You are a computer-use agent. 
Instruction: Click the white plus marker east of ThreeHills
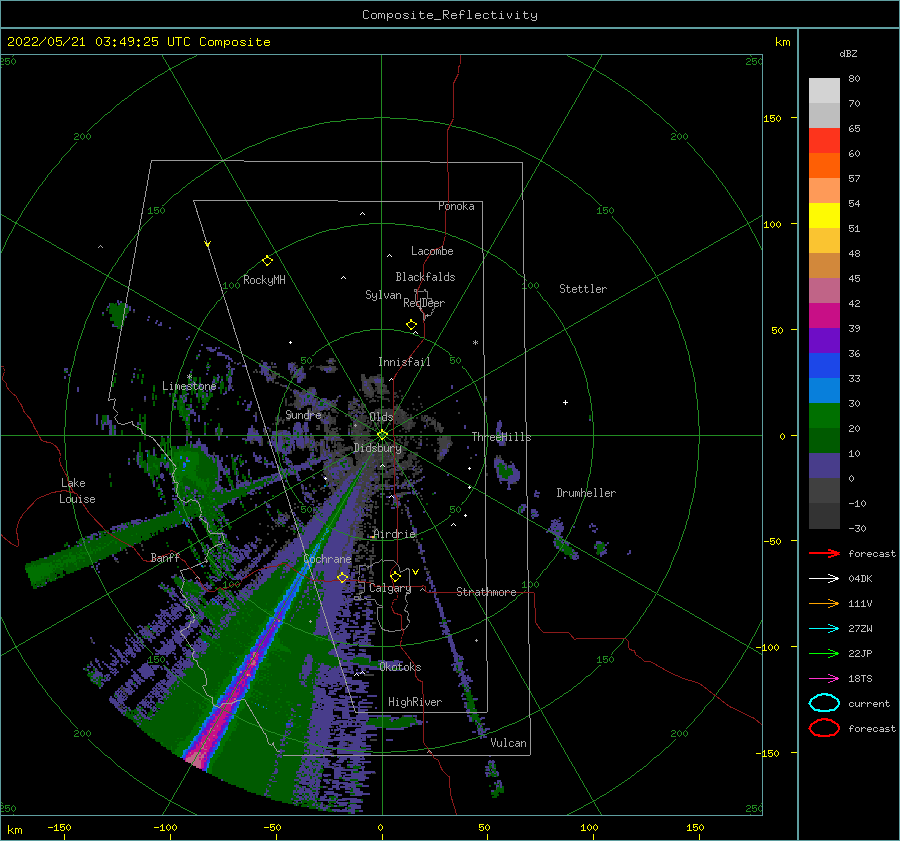pyautogui.click(x=565, y=402)
